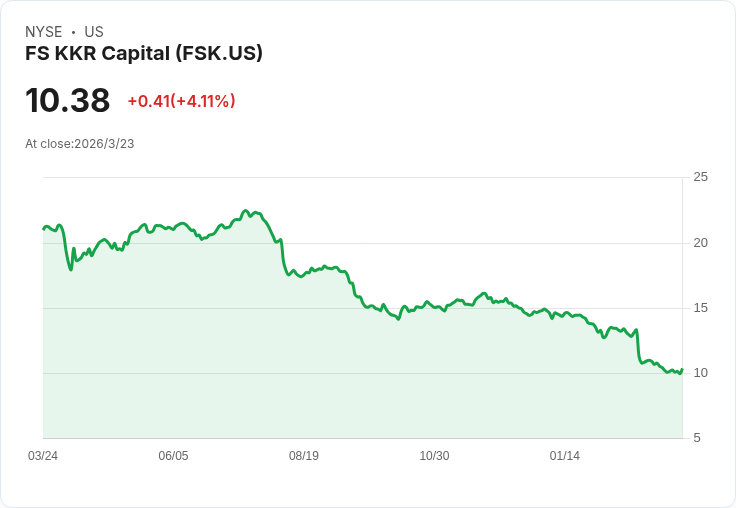The height and width of the screenshot is (508, 736).
Task: Pick the 06/05 date axis label
Action: [173, 456]
